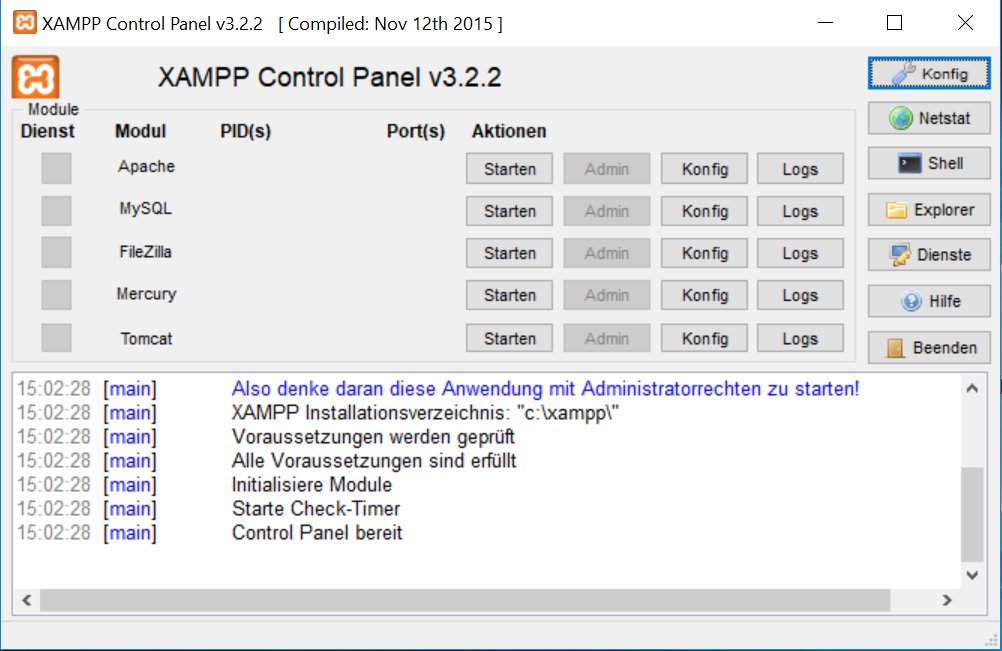View Logs for Mercury

coord(800,295)
